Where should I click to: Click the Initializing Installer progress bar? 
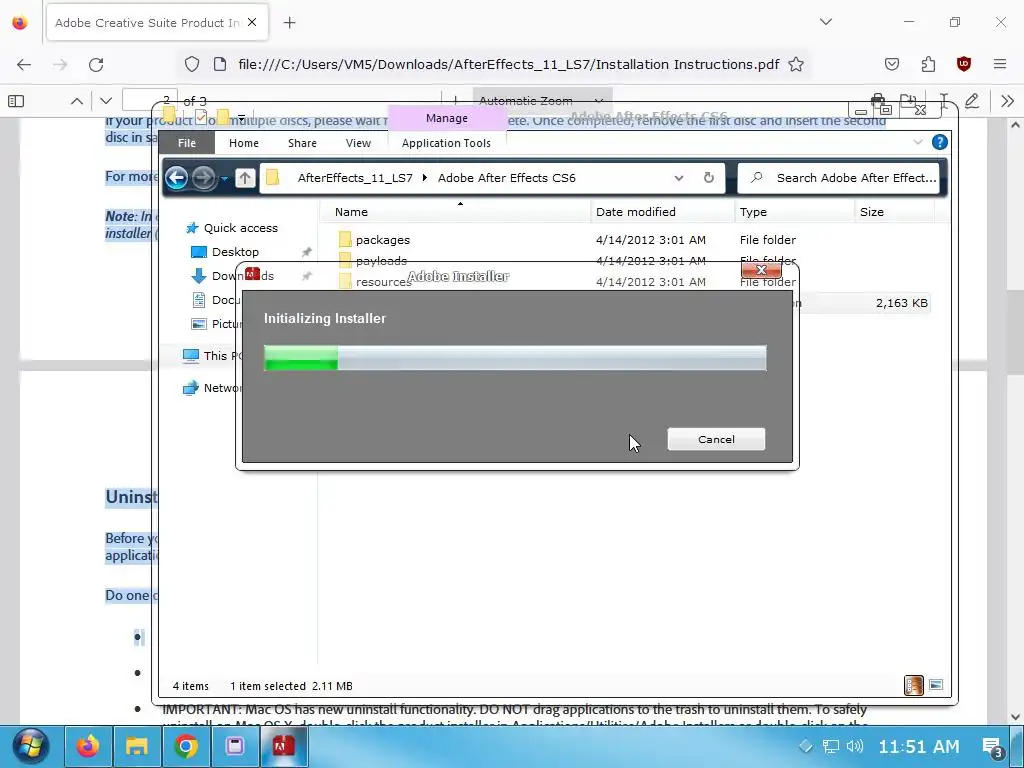coord(515,358)
